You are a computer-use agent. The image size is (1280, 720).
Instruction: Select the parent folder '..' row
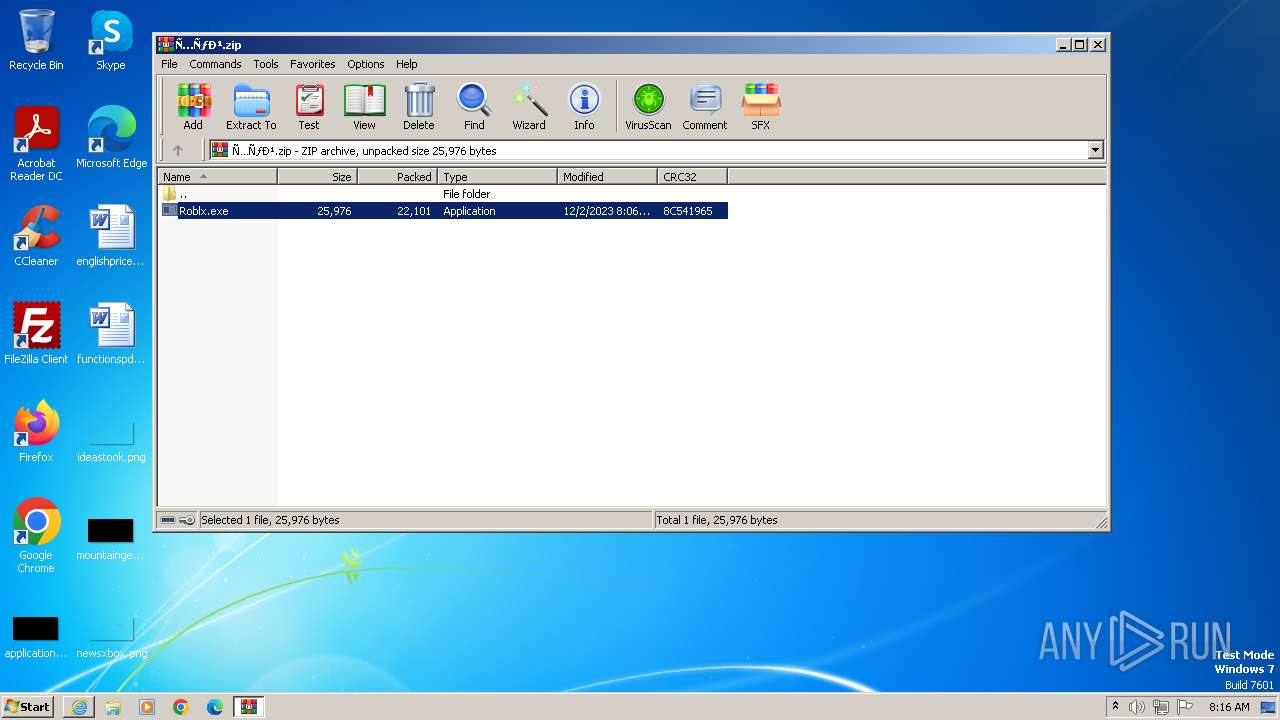coord(444,194)
